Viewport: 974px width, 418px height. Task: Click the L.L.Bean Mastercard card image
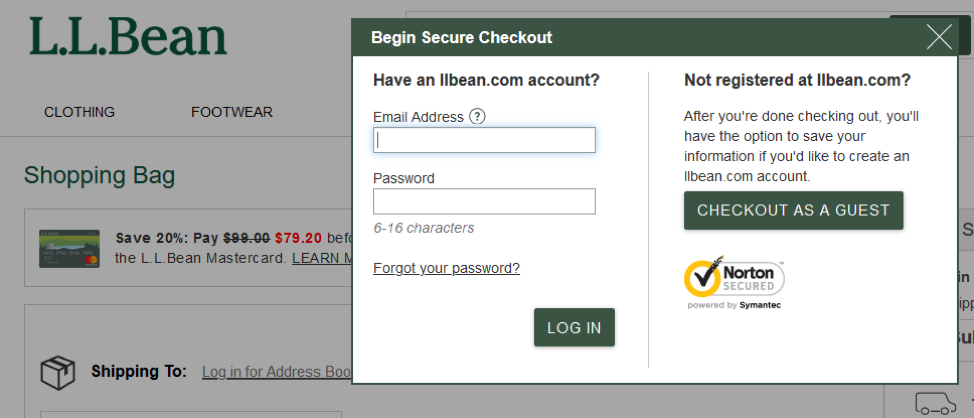(70, 248)
